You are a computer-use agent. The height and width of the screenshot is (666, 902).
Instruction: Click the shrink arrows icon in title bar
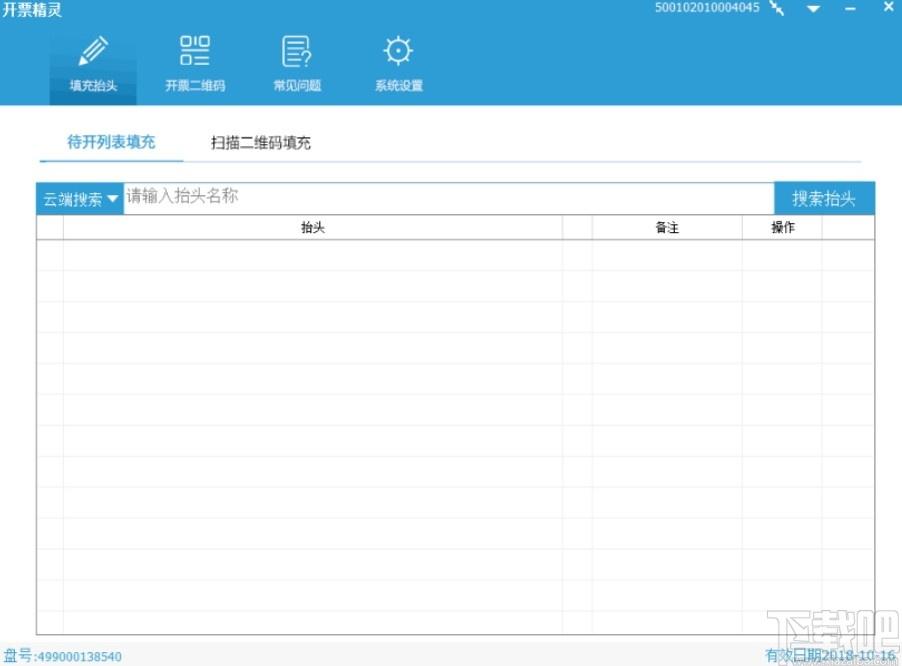[x=777, y=8]
